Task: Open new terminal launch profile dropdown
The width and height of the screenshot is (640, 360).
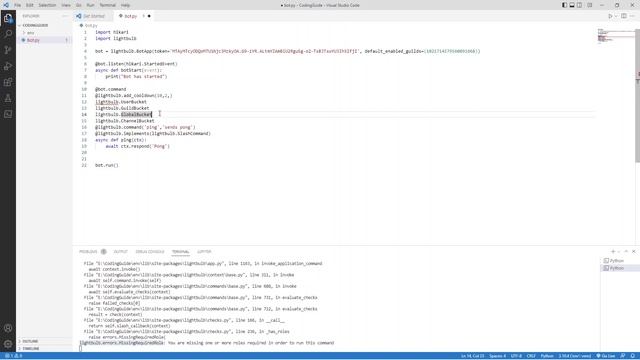Action: pyautogui.click(x=619, y=251)
